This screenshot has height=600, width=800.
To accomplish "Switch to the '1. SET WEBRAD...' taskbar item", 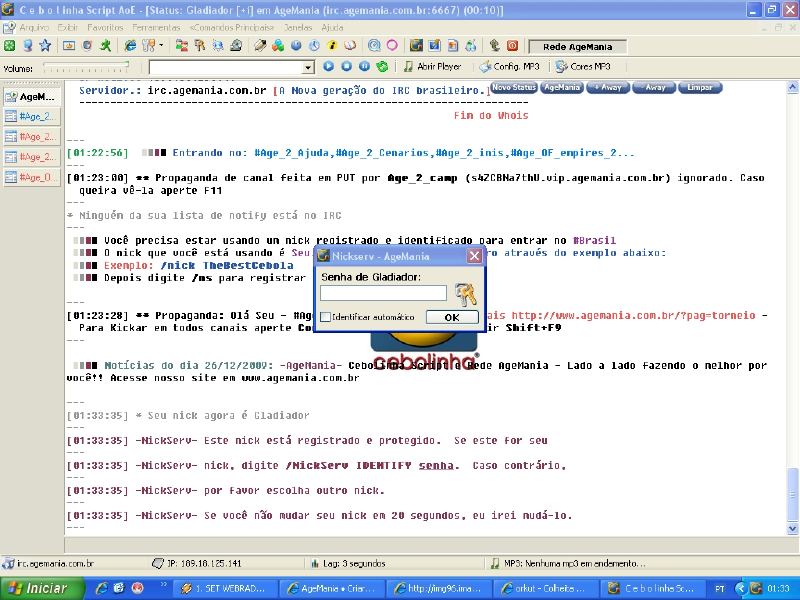I will [224, 588].
